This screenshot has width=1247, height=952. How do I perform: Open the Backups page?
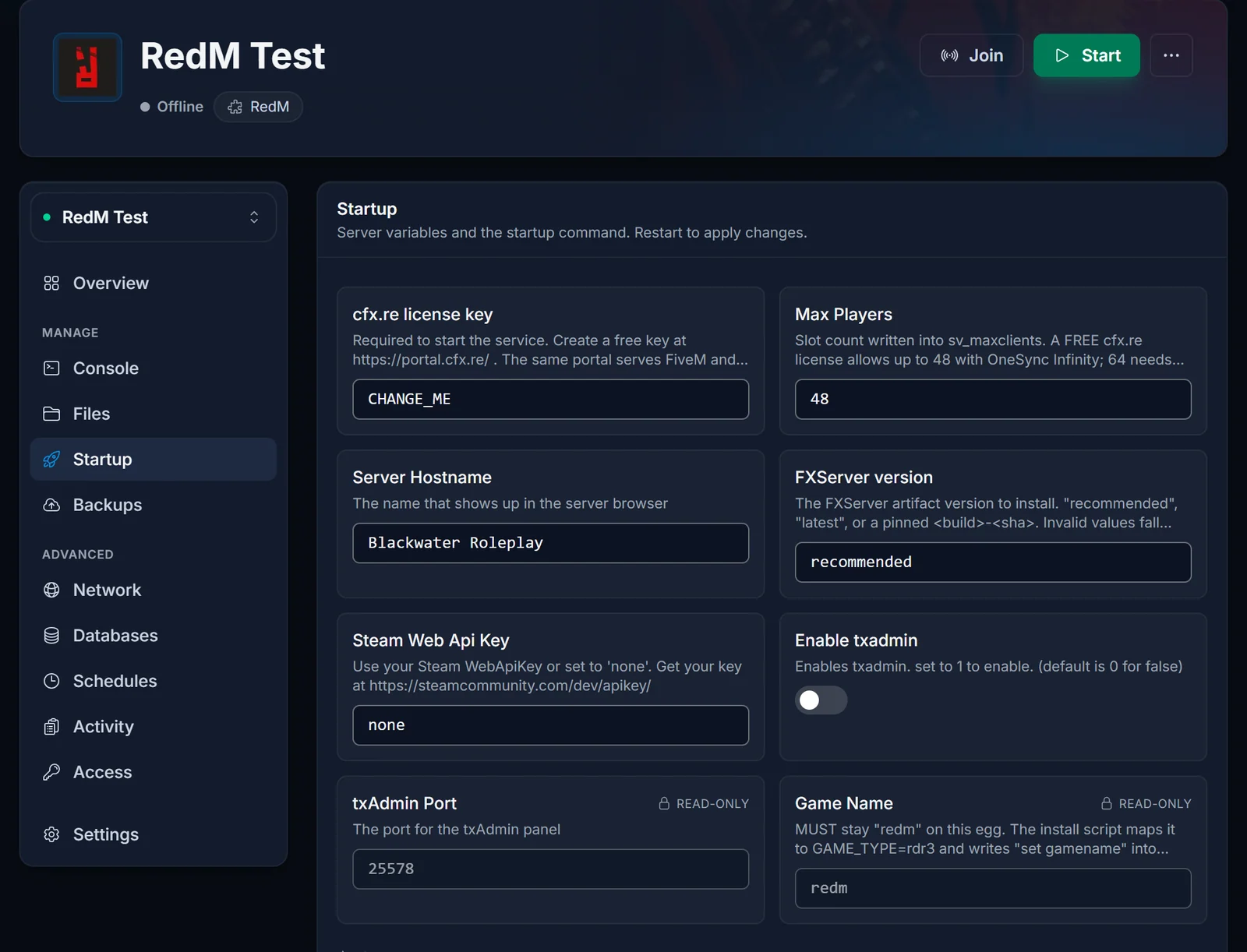154,505
